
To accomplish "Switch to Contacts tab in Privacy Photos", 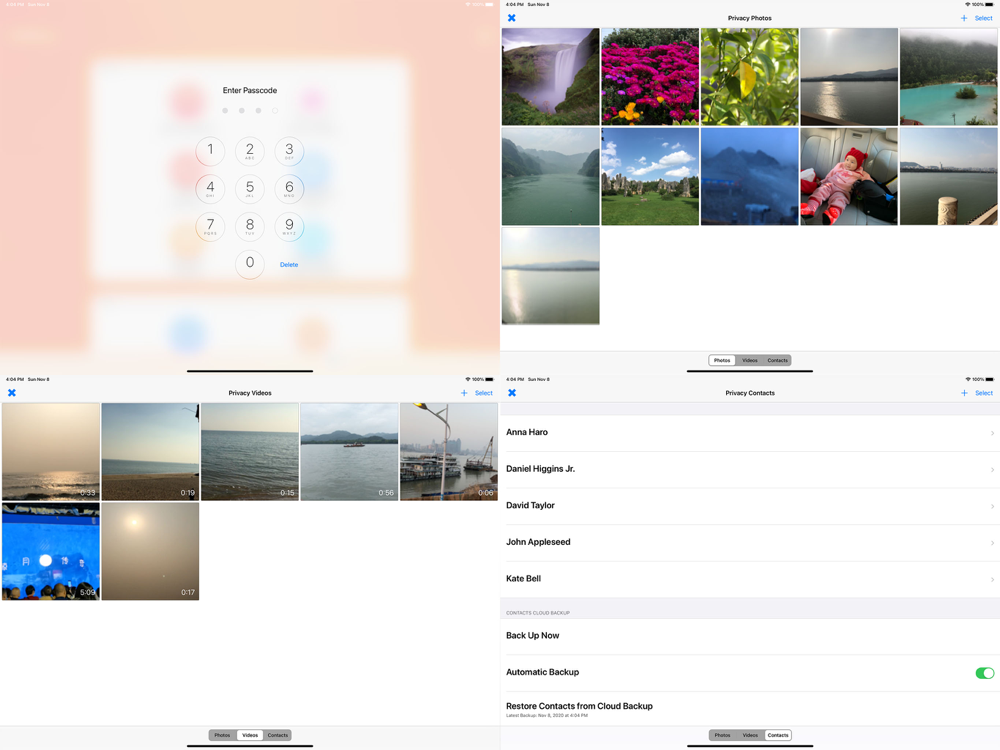I will (777, 360).
